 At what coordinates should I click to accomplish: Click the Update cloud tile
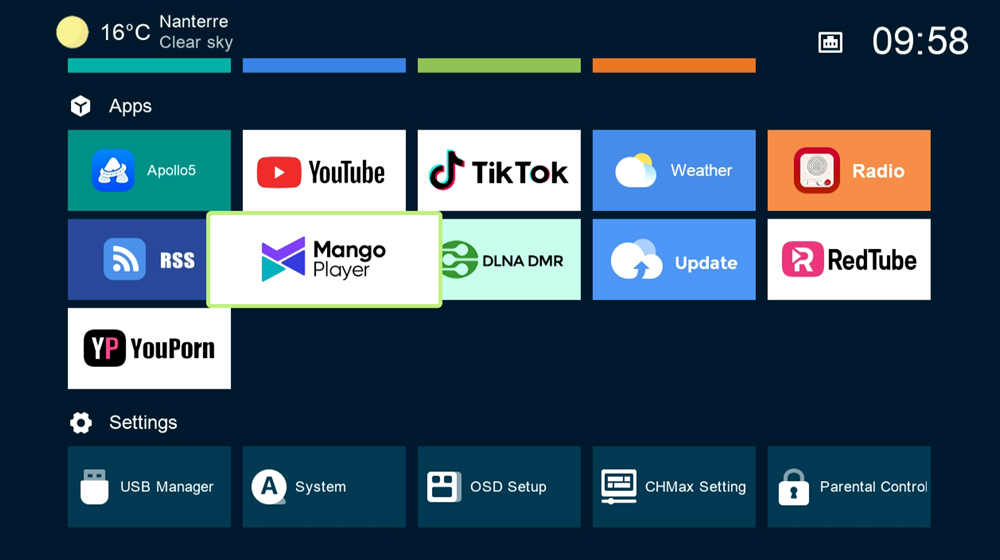coord(674,260)
